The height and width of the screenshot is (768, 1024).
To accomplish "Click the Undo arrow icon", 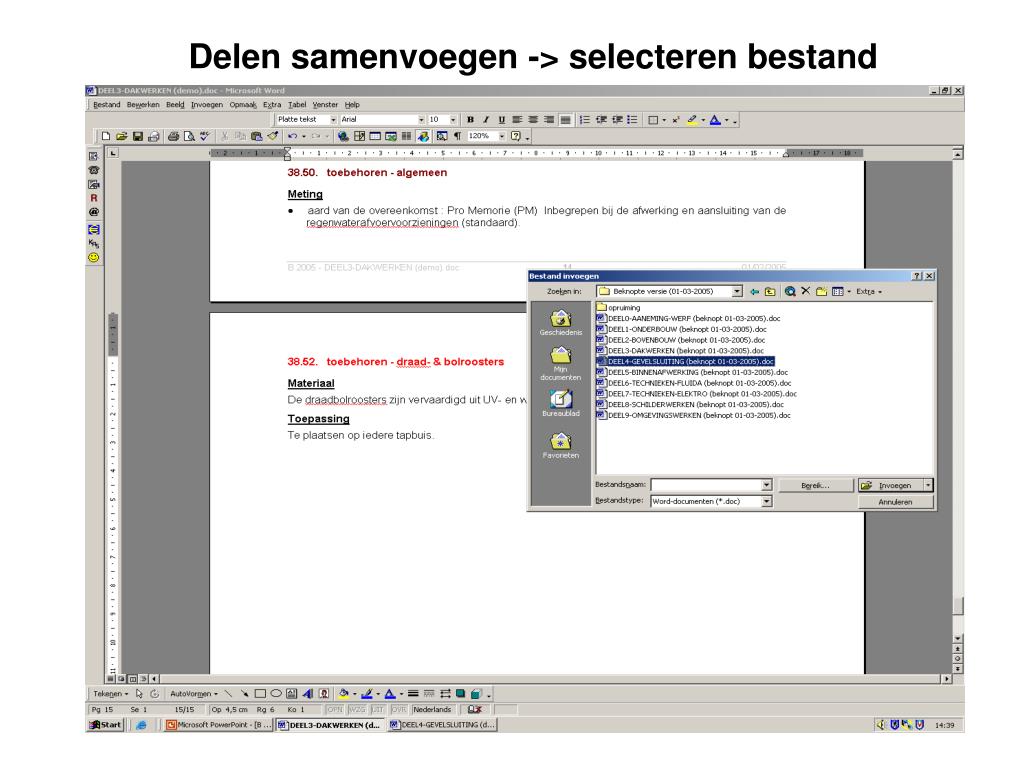I will [293, 136].
